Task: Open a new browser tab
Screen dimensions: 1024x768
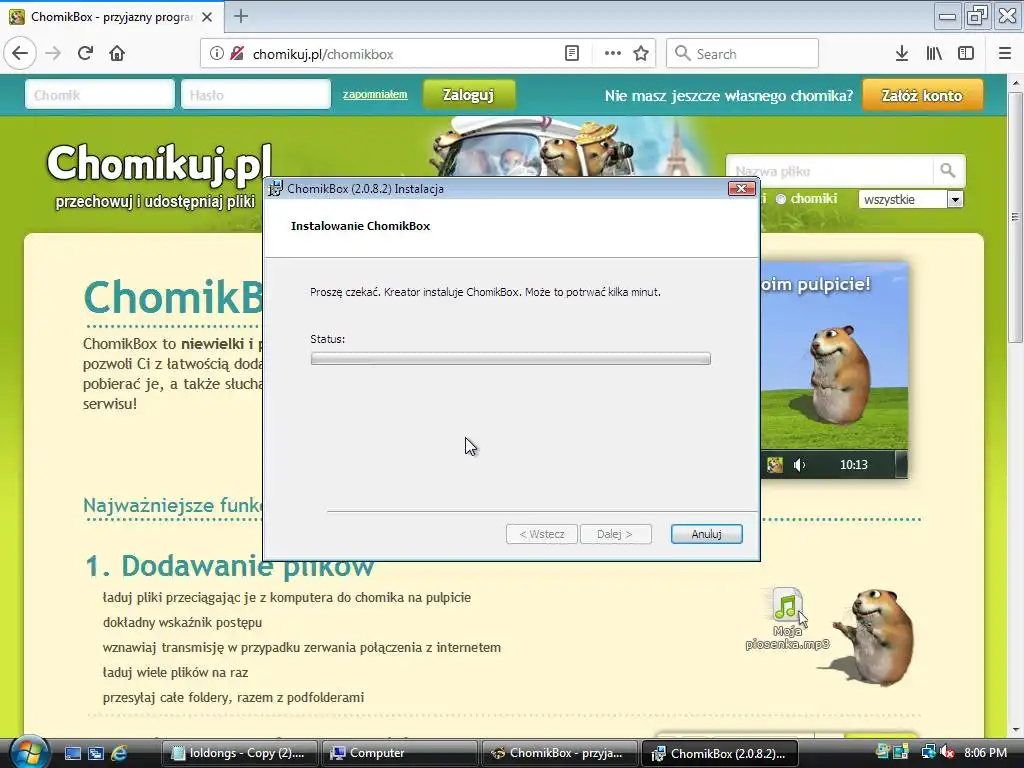Action: 241,16
